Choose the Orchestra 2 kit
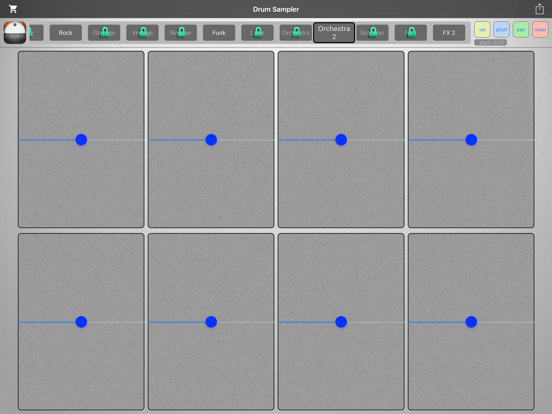The width and height of the screenshot is (552, 414). [334, 32]
